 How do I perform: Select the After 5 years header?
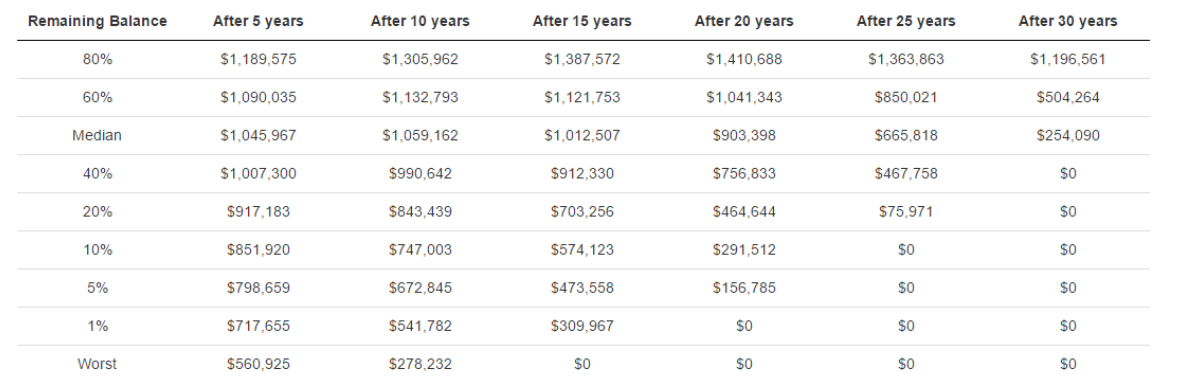[x=259, y=21]
